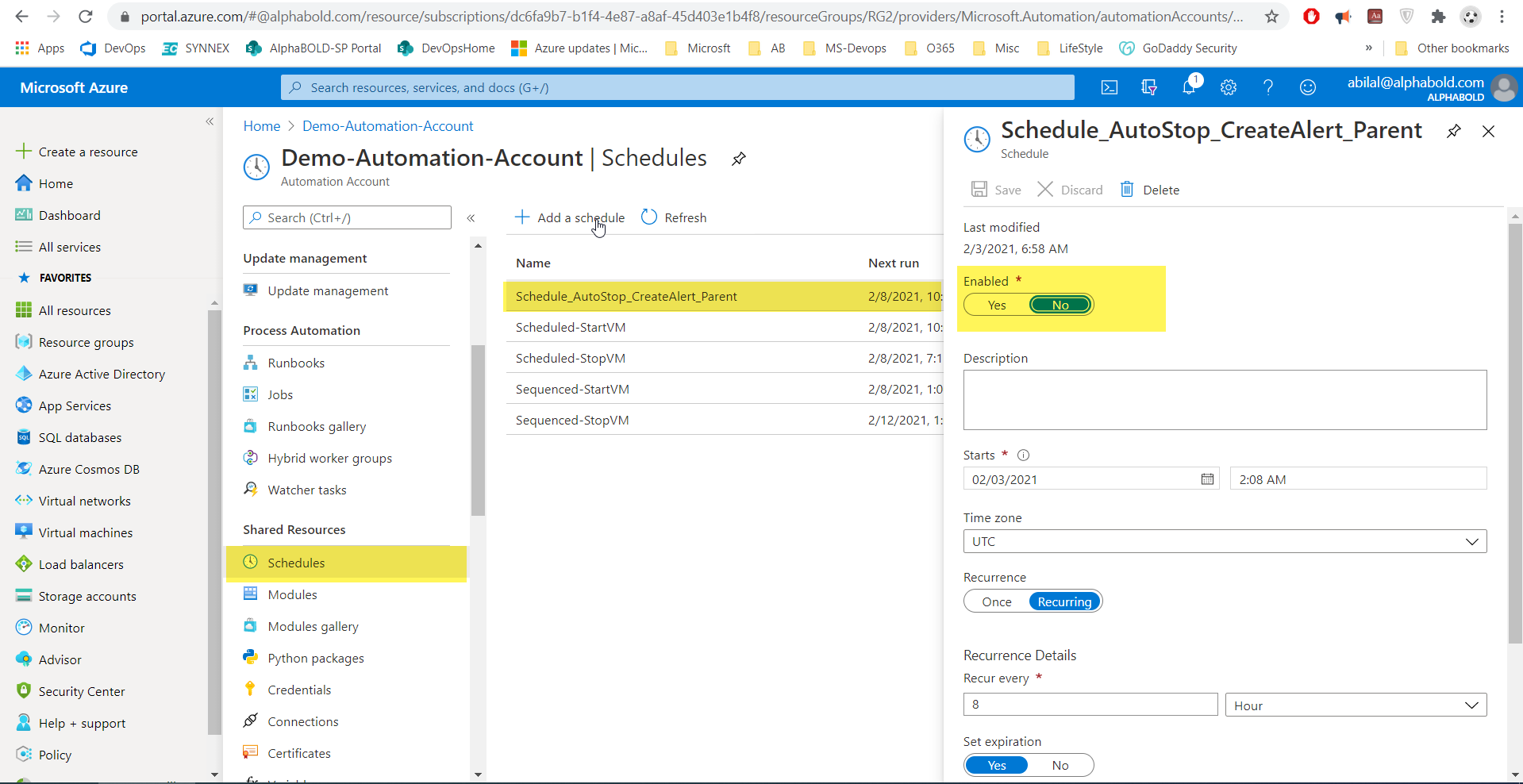Viewport: 1523px width, 784px height.
Task: Open the user account avatar
Action: point(1504,87)
